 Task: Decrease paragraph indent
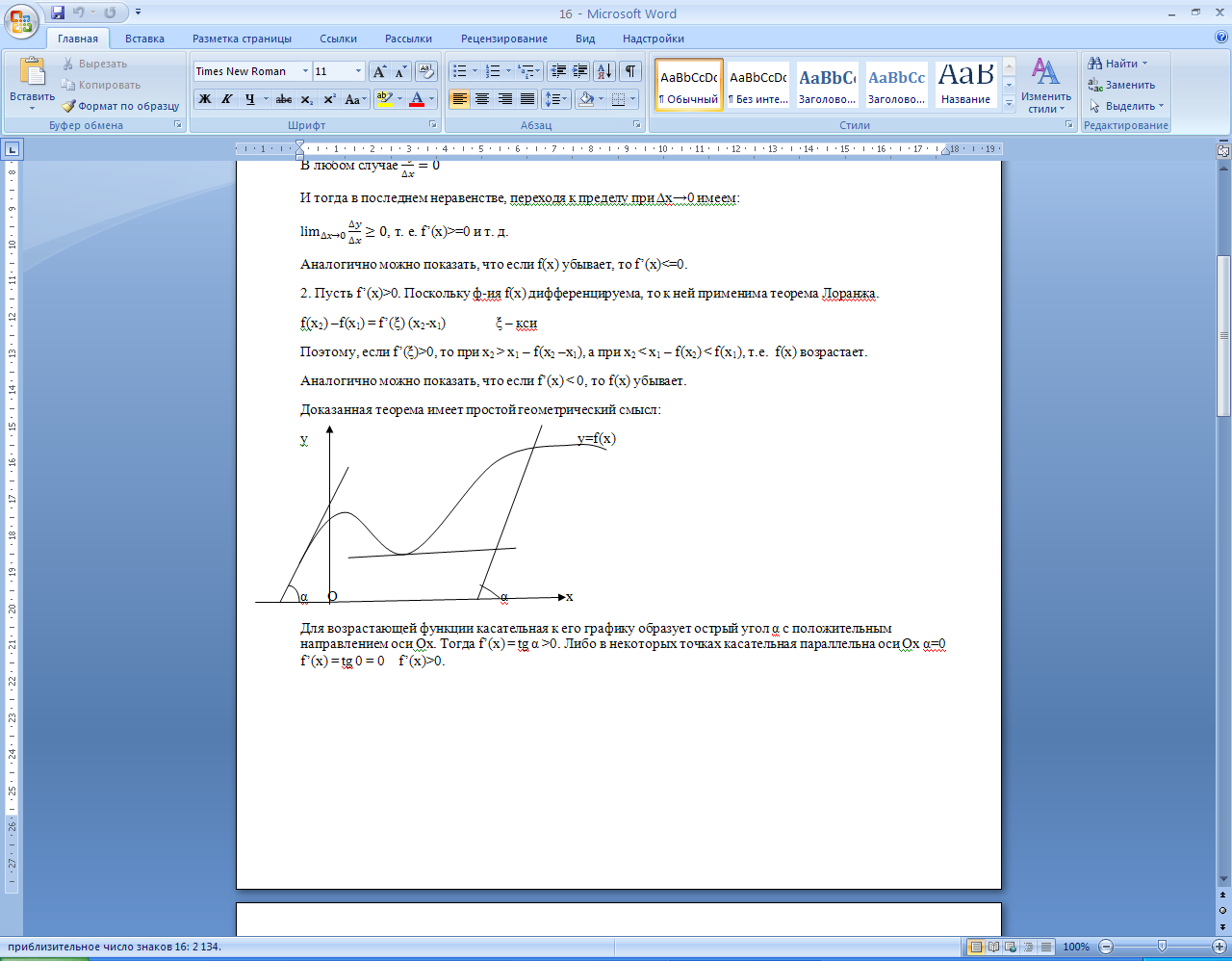click(x=558, y=71)
